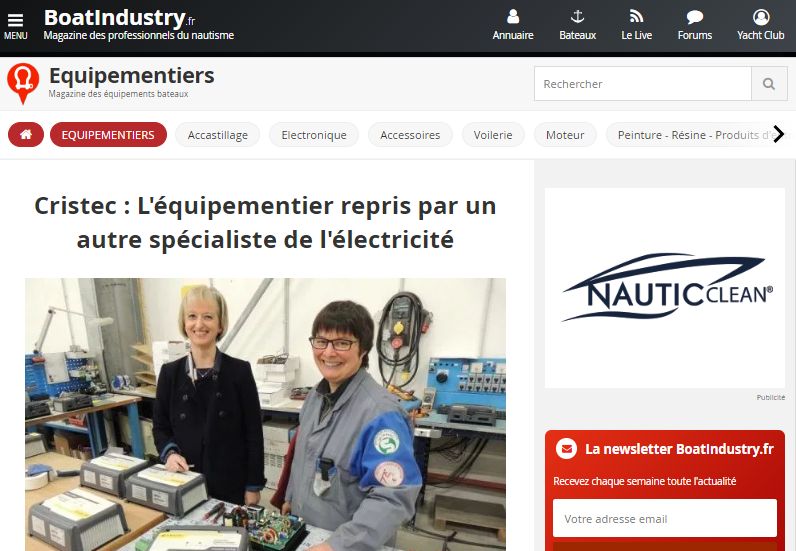
Task: Click the BoatIndustry.fr site logo
Action: pyautogui.click(x=119, y=18)
